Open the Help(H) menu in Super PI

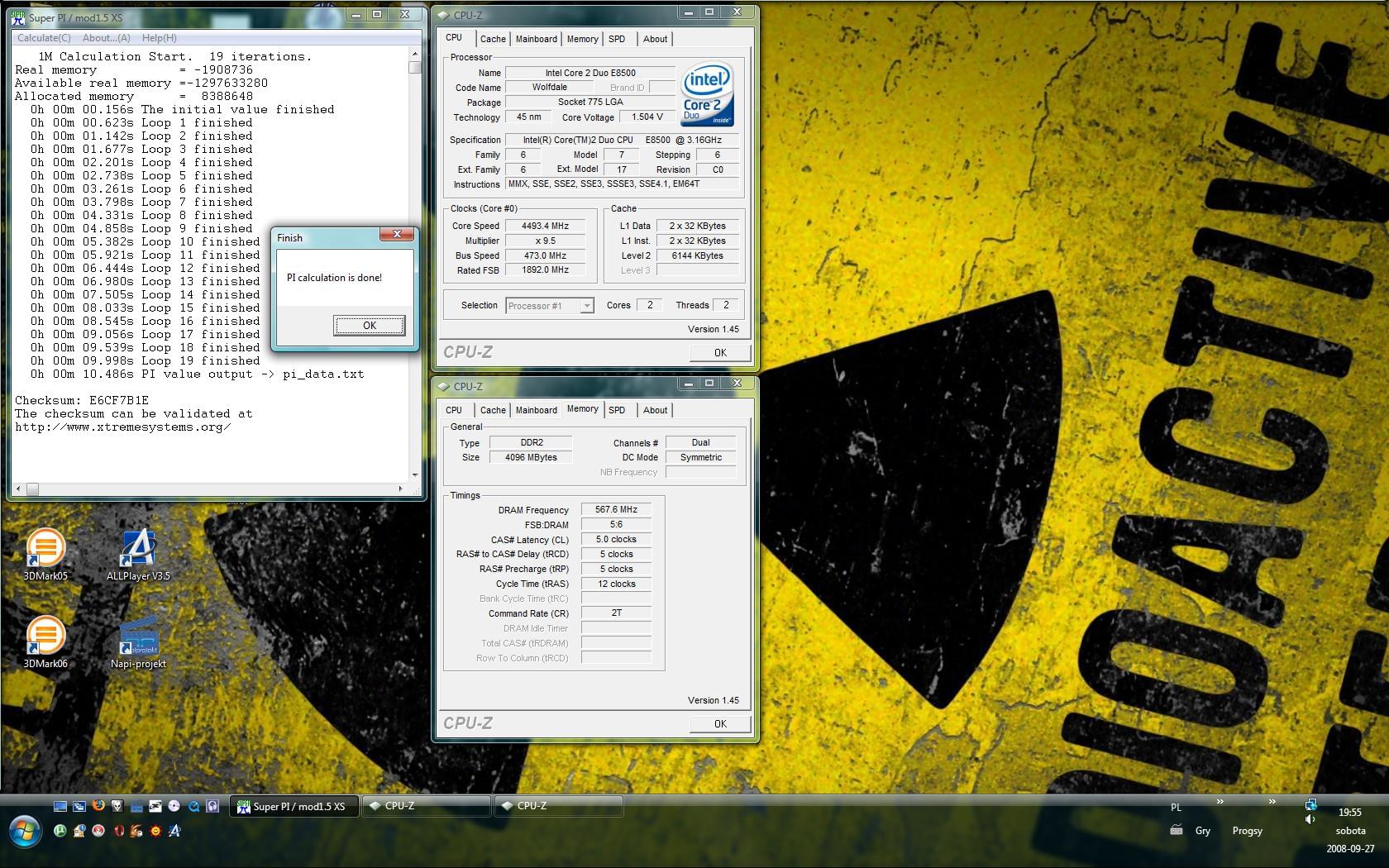pyautogui.click(x=159, y=38)
